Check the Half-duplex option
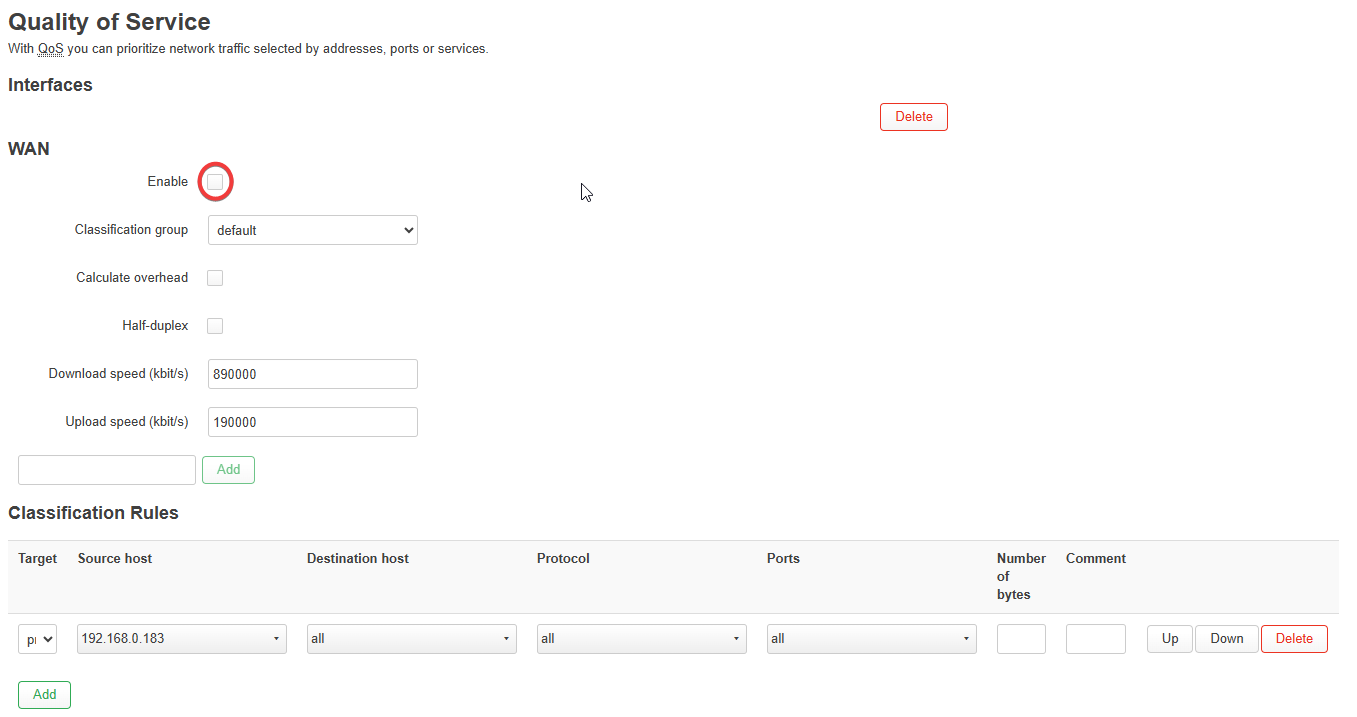The height and width of the screenshot is (717, 1357). (x=215, y=326)
